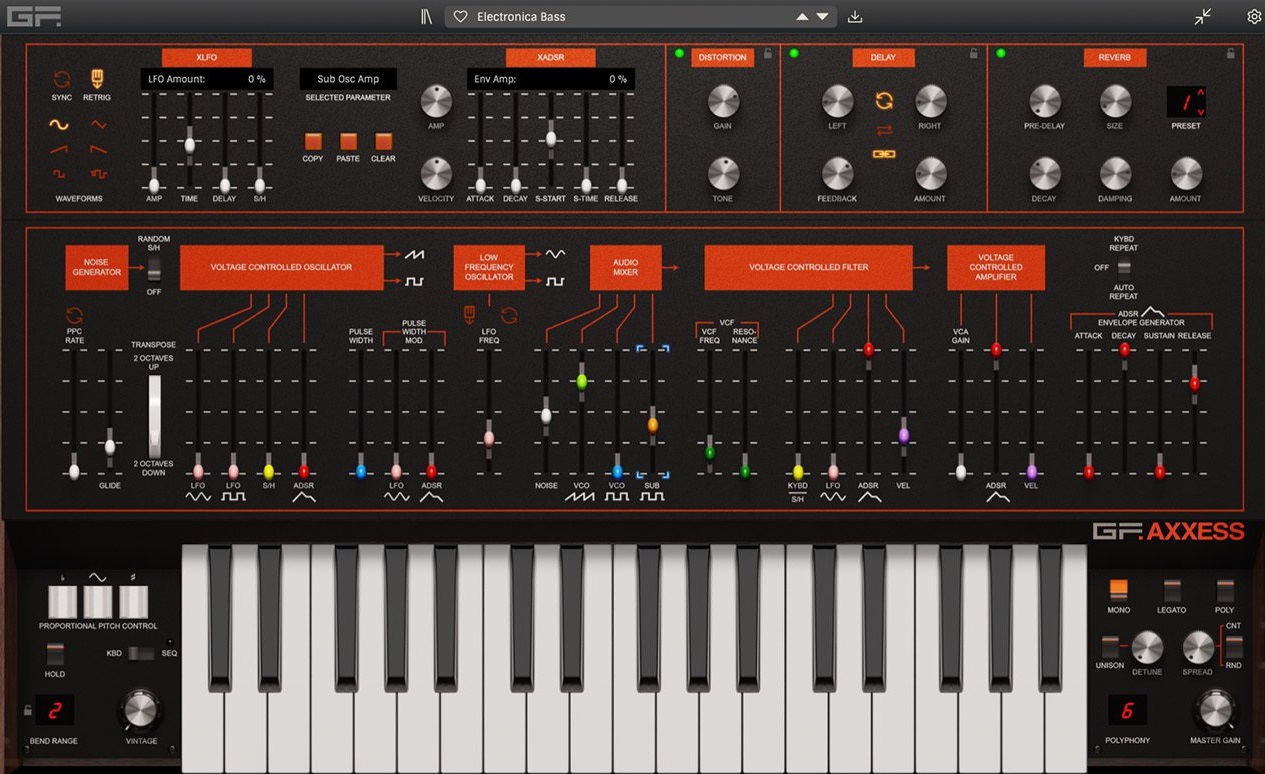The image size is (1265, 774).
Task: Flip the Noise Random S/H switch
Action: pos(154,268)
